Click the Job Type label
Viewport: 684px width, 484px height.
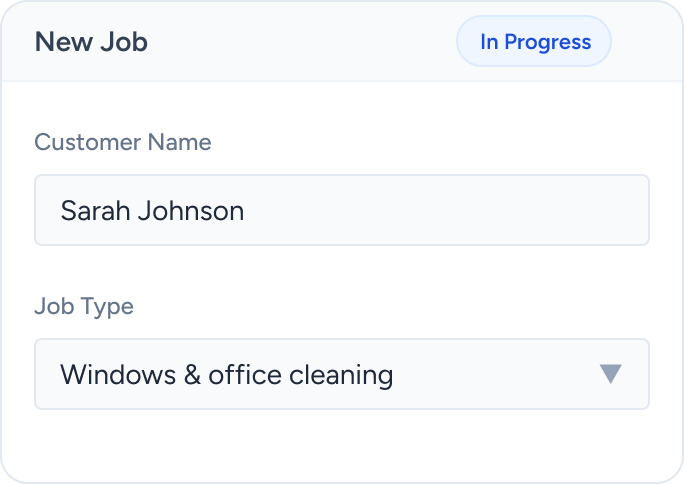[84, 306]
